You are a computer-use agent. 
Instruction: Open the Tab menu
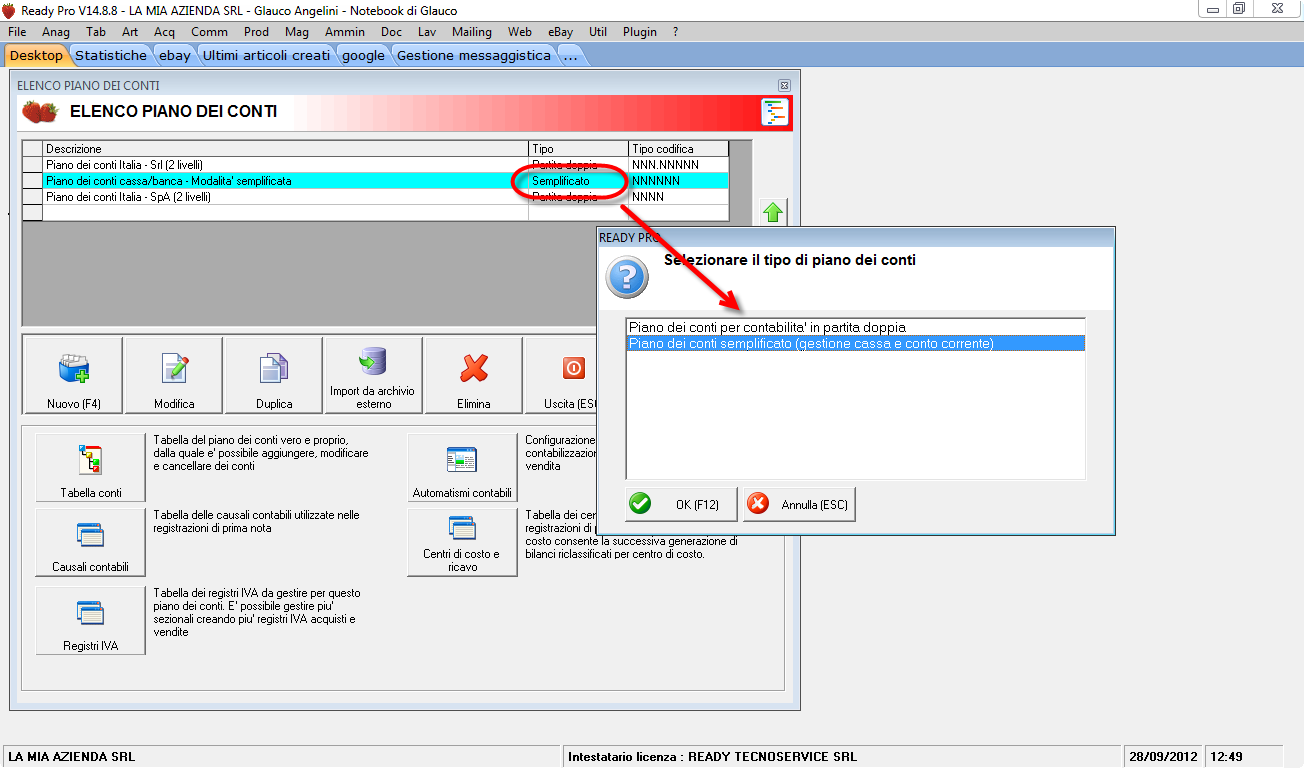pos(96,32)
